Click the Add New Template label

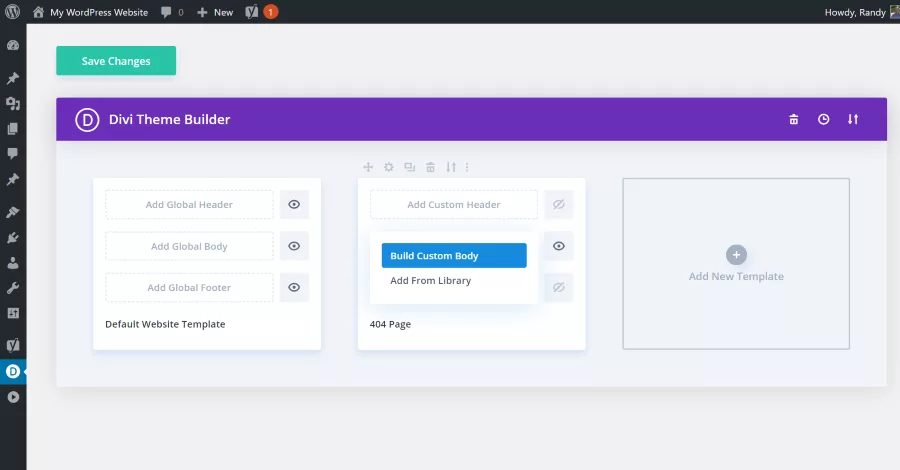point(736,277)
